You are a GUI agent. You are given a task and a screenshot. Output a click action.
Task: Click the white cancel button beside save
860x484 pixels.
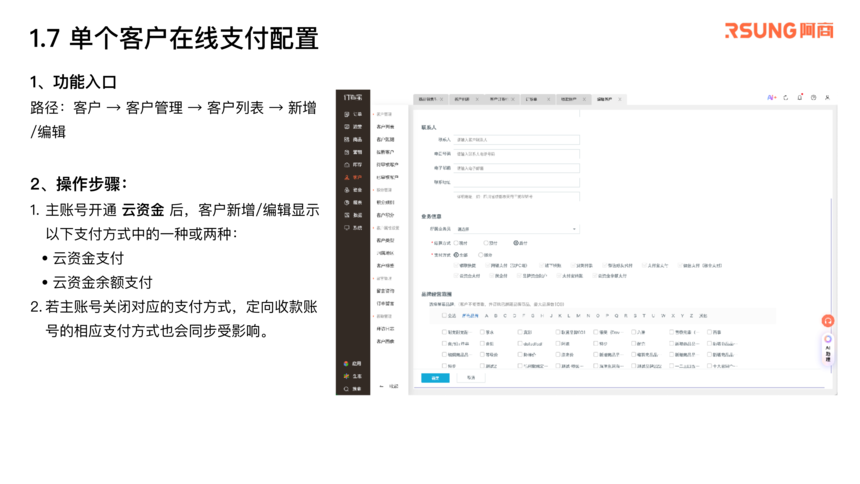coord(471,378)
